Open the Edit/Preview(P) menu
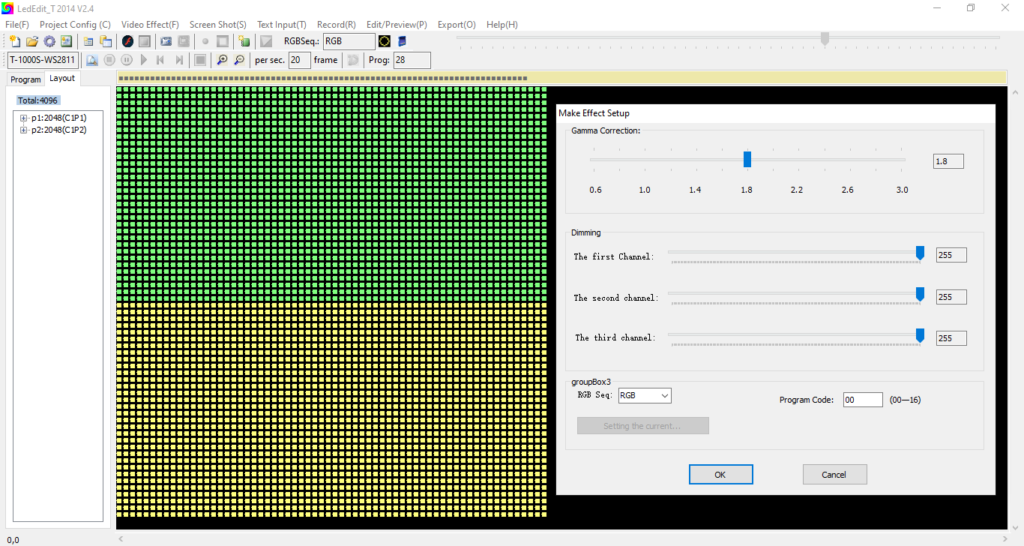The image size is (1024, 546). click(396, 24)
